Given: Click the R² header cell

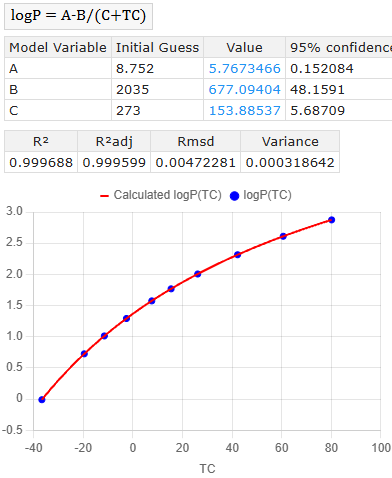Looking at the screenshot, I should point(41,142).
